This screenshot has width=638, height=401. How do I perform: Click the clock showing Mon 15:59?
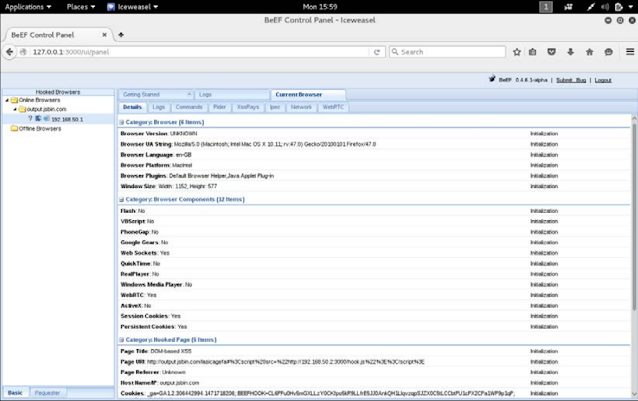320,7
